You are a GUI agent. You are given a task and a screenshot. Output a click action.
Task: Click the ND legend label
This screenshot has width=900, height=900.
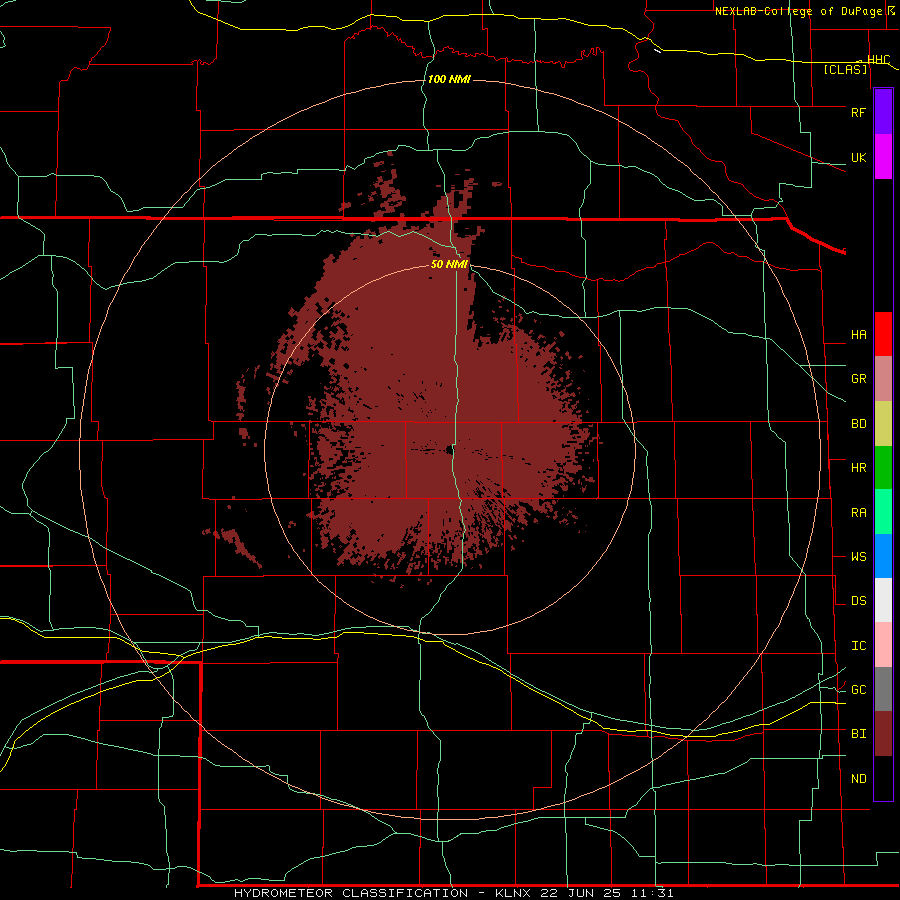tap(858, 778)
